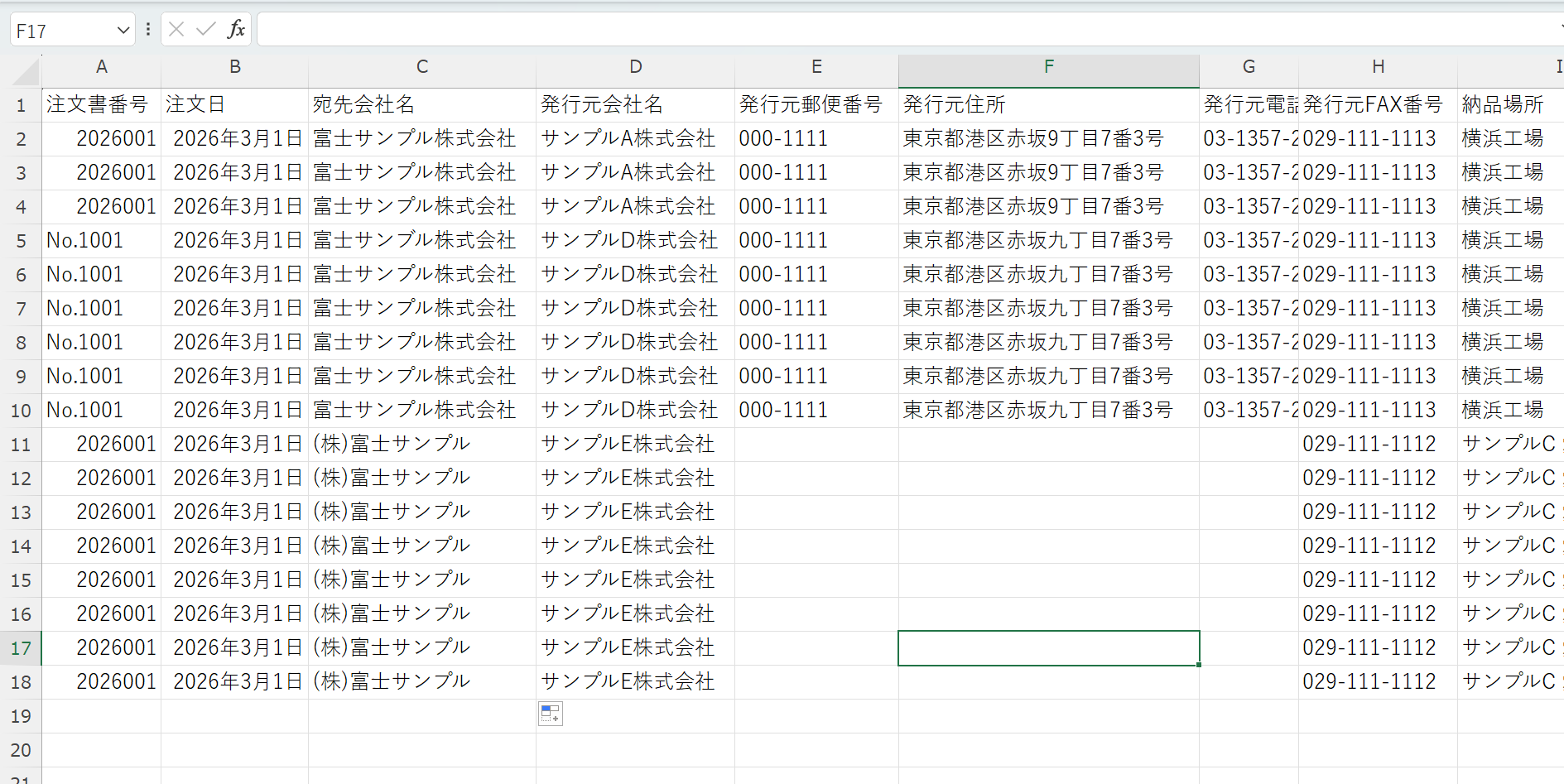Click the 発行元会社名 header cell
The height and width of the screenshot is (784, 1564).
click(636, 105)
